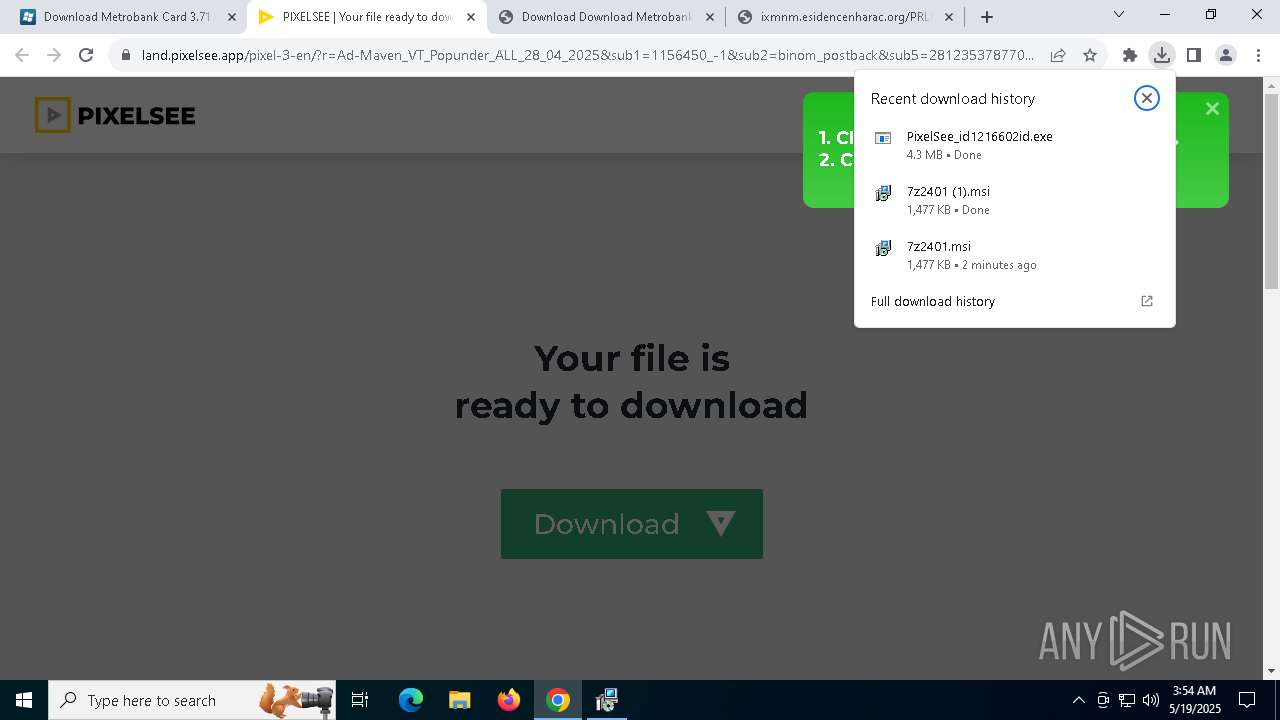Open the Windows Start menu
This screenshot has width=1280, height=720.
(x=24, y=700)
